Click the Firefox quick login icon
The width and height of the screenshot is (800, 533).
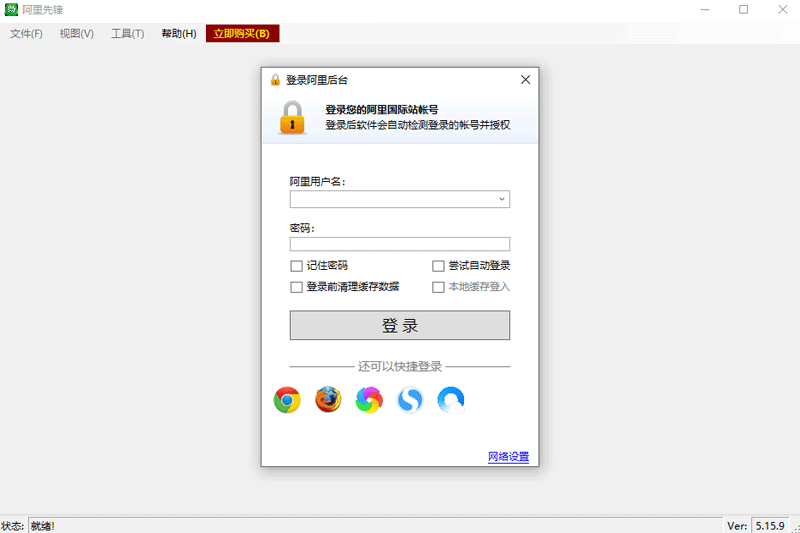(x=328, y=400)
